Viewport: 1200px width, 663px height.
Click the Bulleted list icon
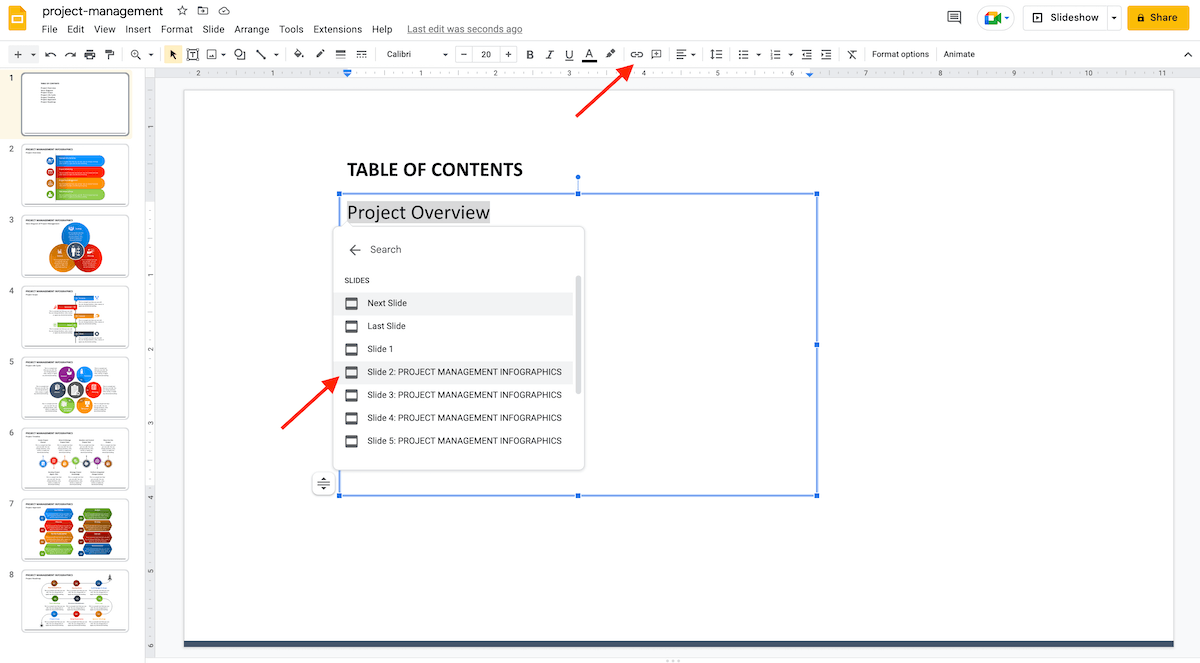tap(742, 54)
